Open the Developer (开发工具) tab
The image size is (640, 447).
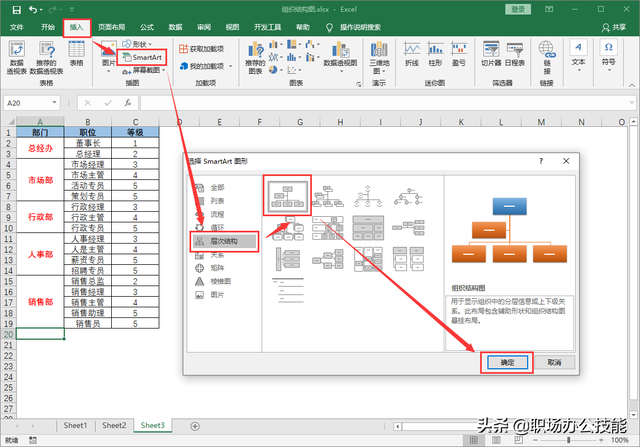tap(267, 27)
